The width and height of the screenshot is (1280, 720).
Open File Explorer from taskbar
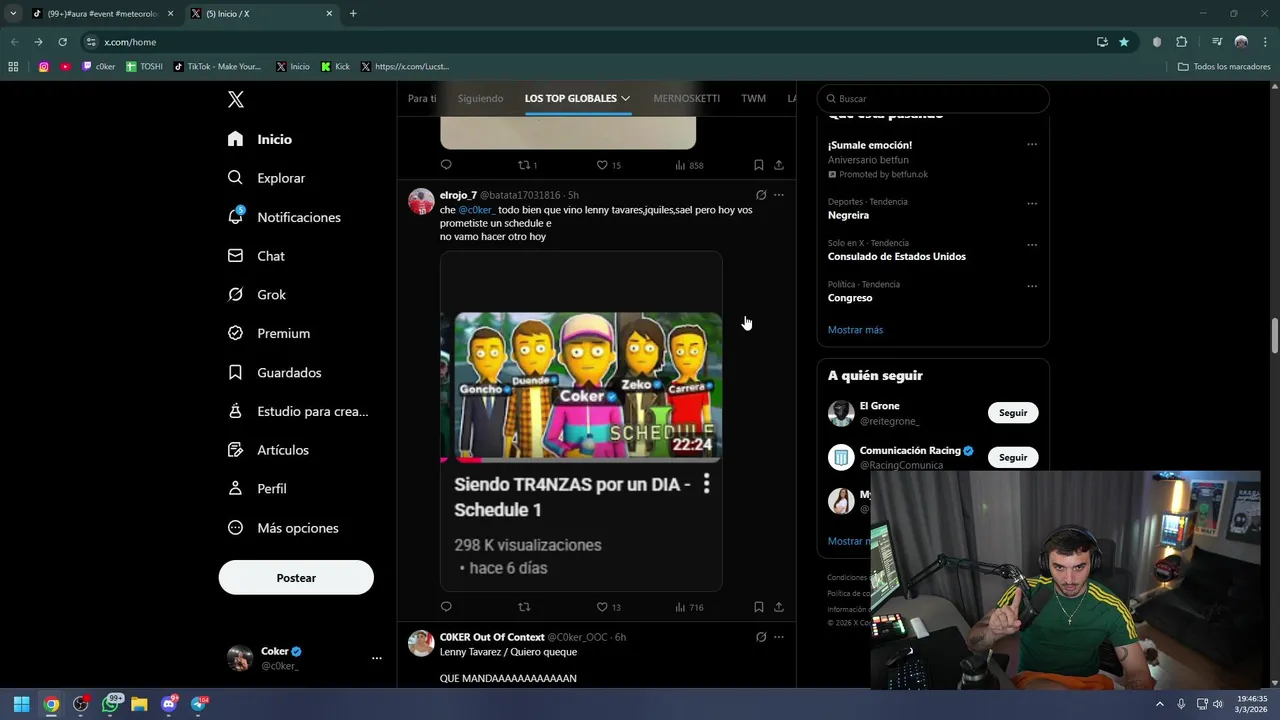tap(139, 704)
